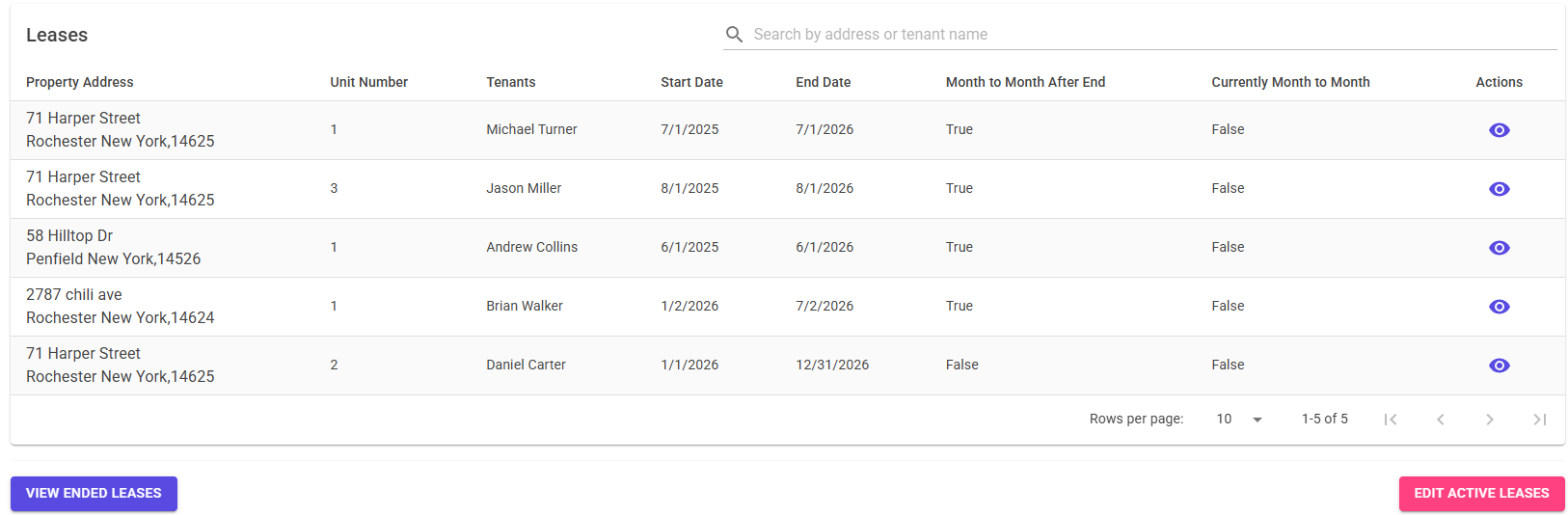Select tenant name Jason Miller
The image size is (1568, 515).
coord(524,188)
